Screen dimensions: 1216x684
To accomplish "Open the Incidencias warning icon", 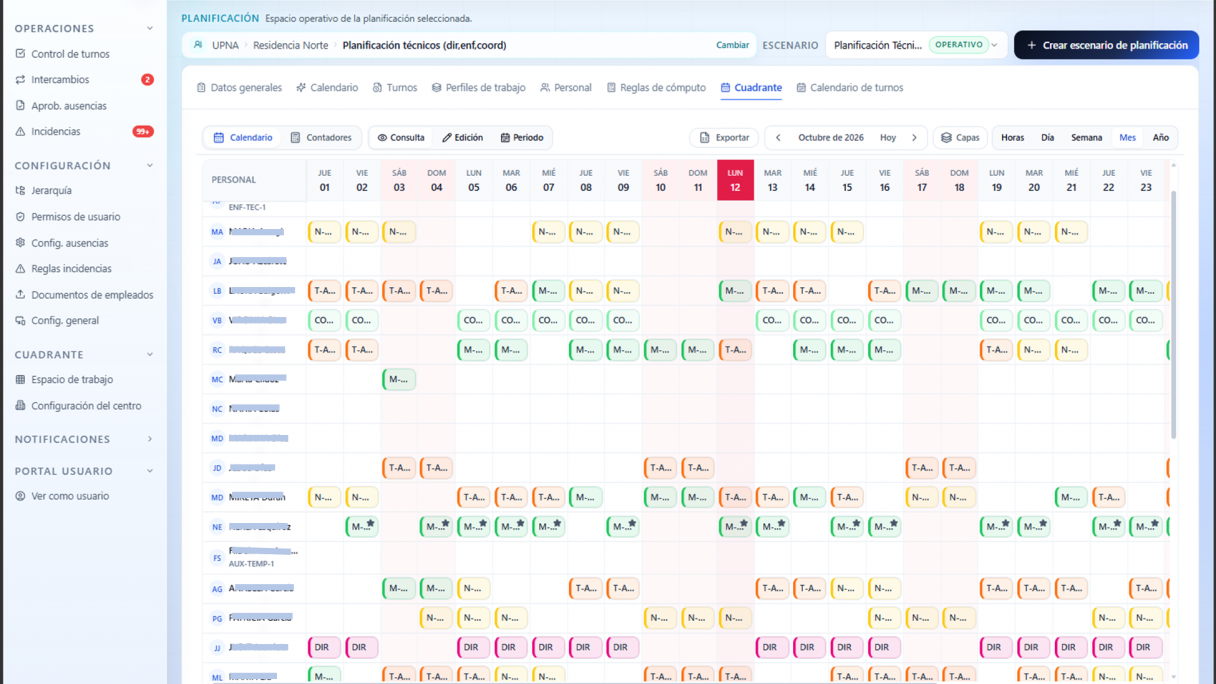I will point(20,132).
